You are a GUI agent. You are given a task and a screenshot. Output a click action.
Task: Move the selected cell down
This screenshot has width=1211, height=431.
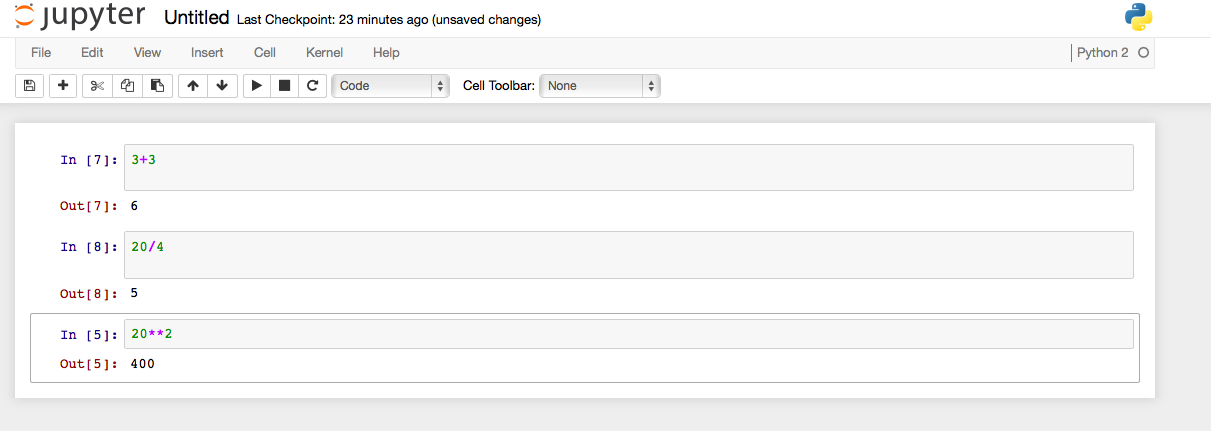point(222,86)
